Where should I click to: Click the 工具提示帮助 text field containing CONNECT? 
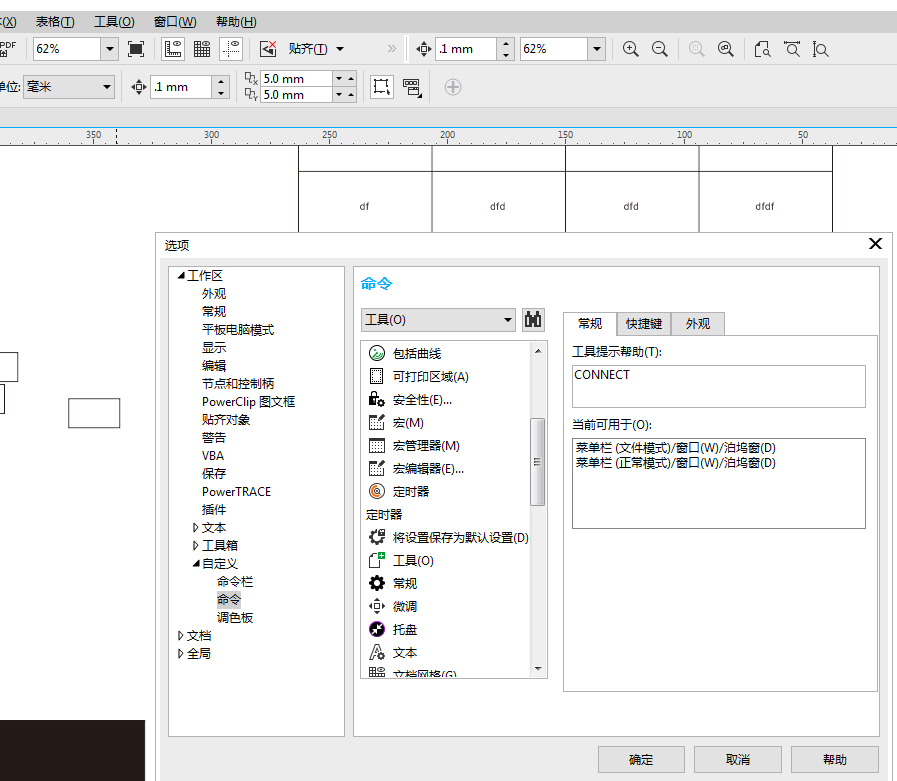tap(719, 386)
